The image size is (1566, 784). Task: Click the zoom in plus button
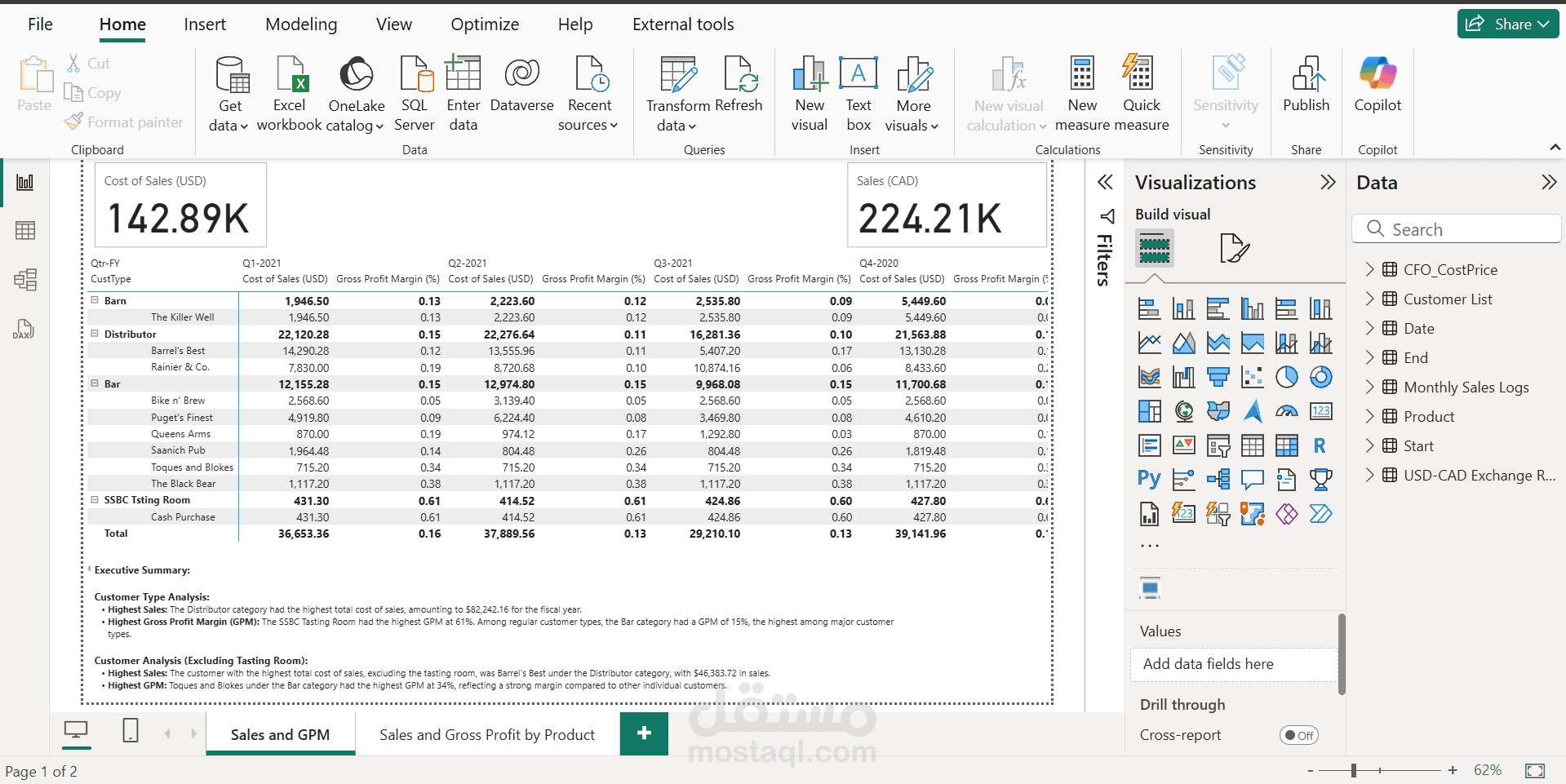tap(1453, 770)
